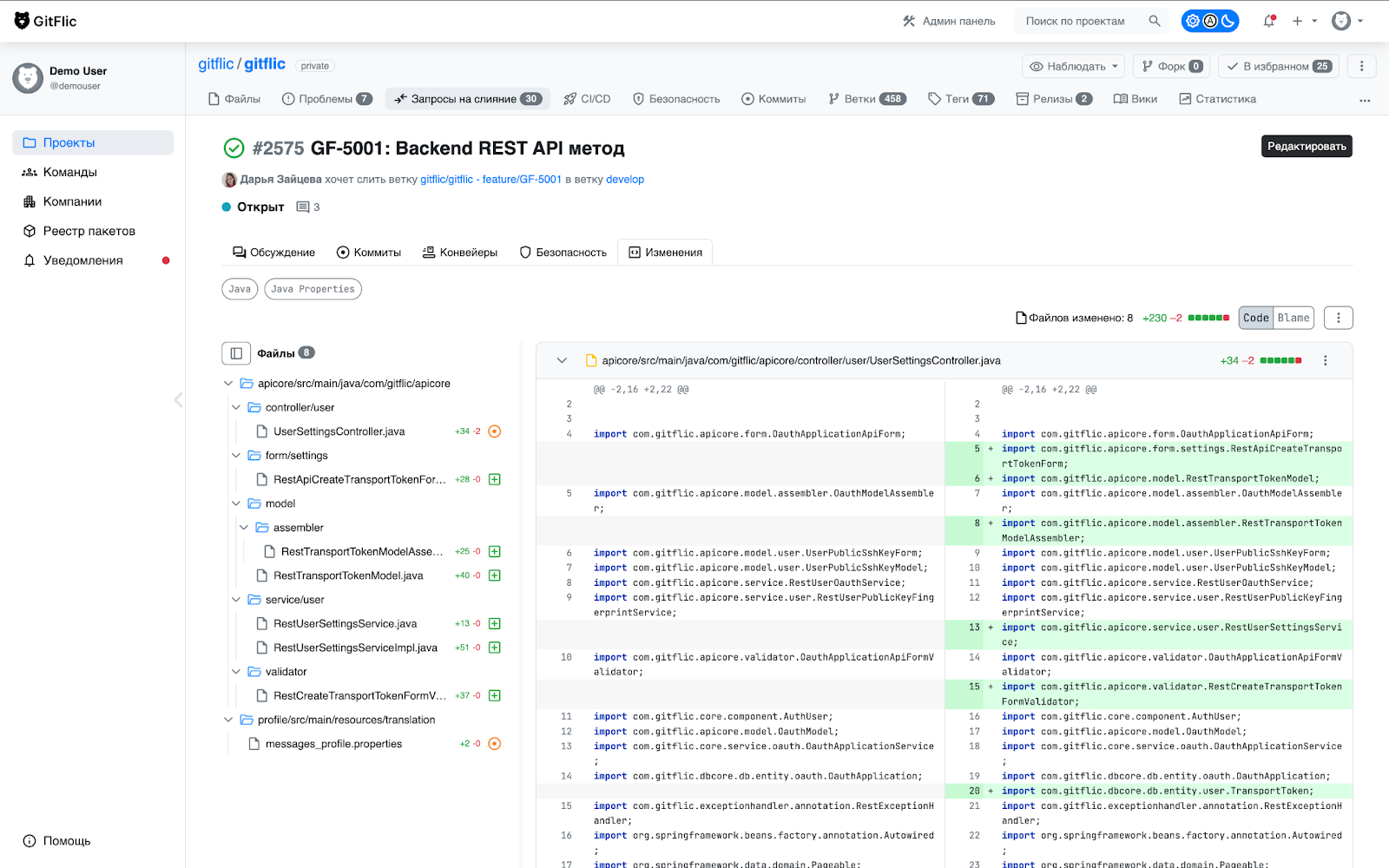This screenshot has height=868, width=1389.
Task: Open the project kebab menu
Action: point(1361,66)
